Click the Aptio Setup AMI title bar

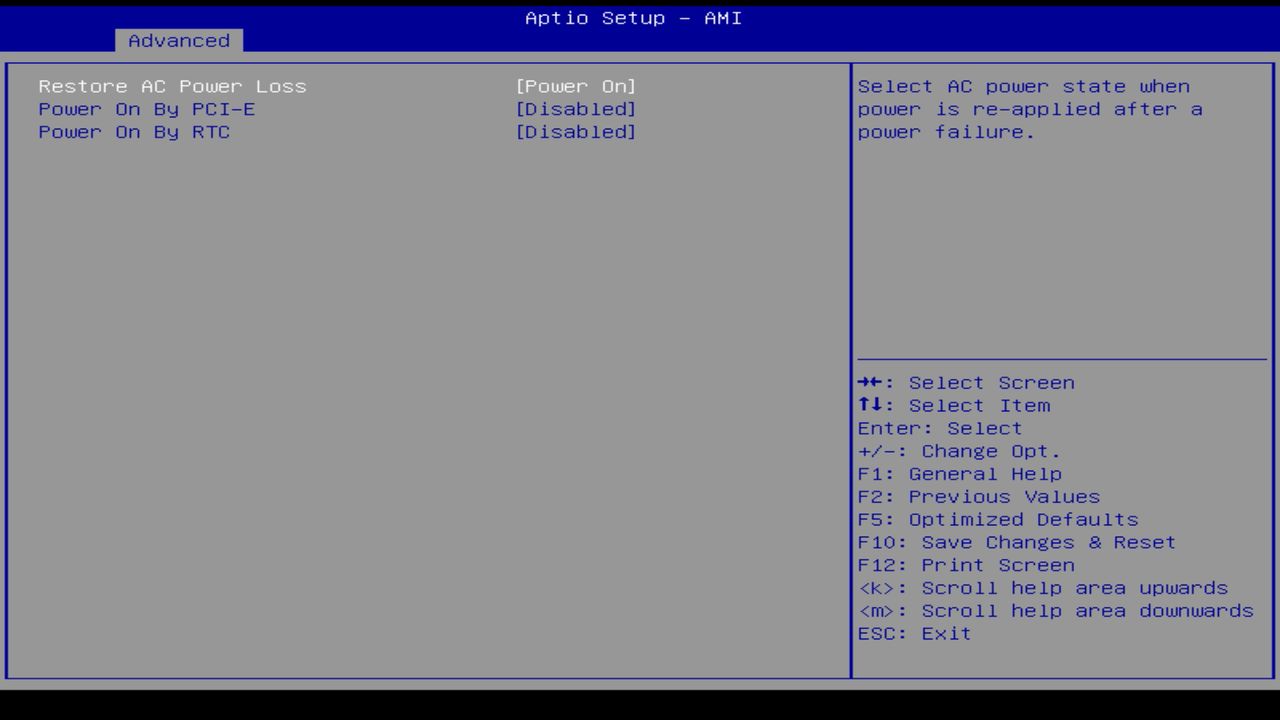coord(632,18)
